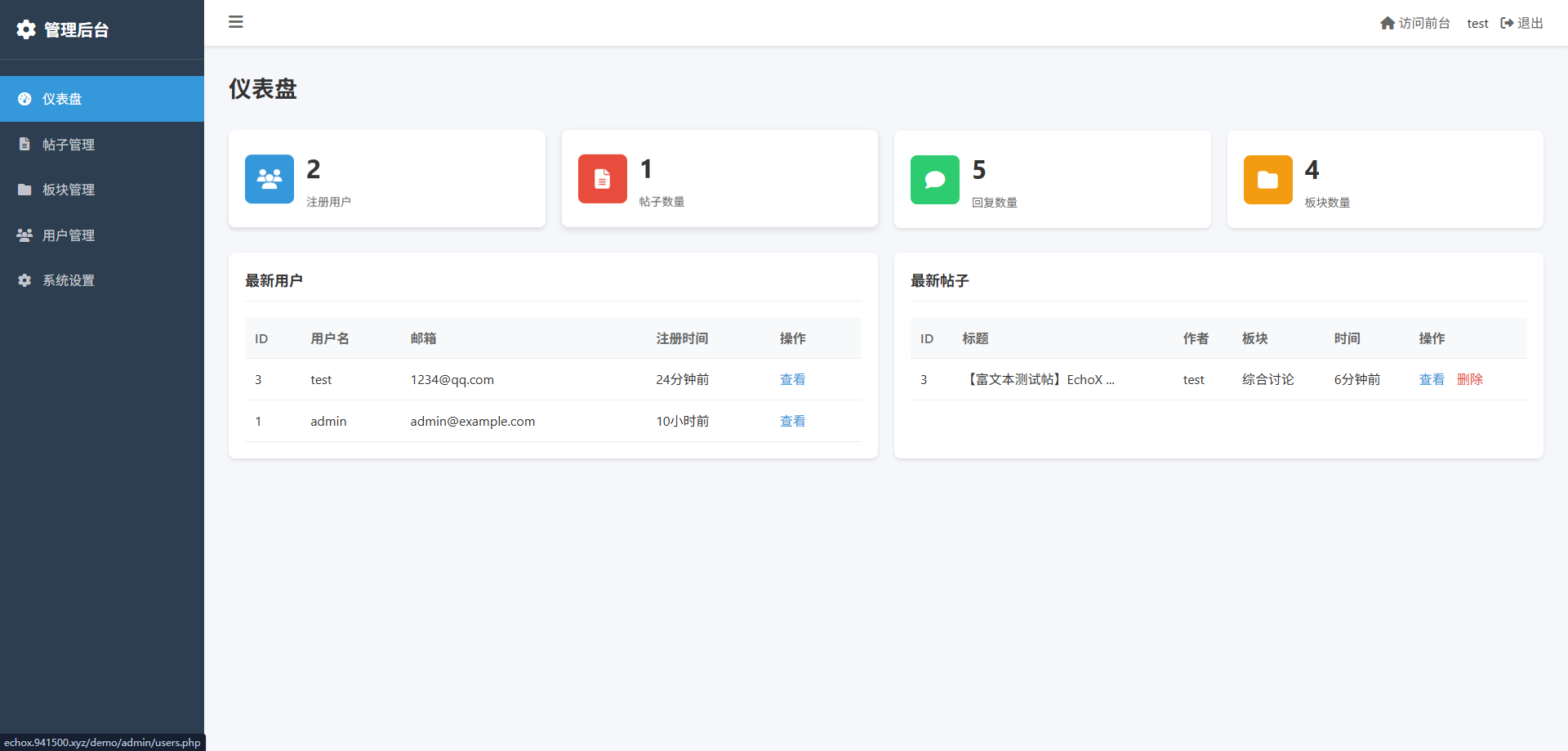Click the email 1234@qq.com table cell
This screenshot has width=1568, height=751.
[452, 379]
